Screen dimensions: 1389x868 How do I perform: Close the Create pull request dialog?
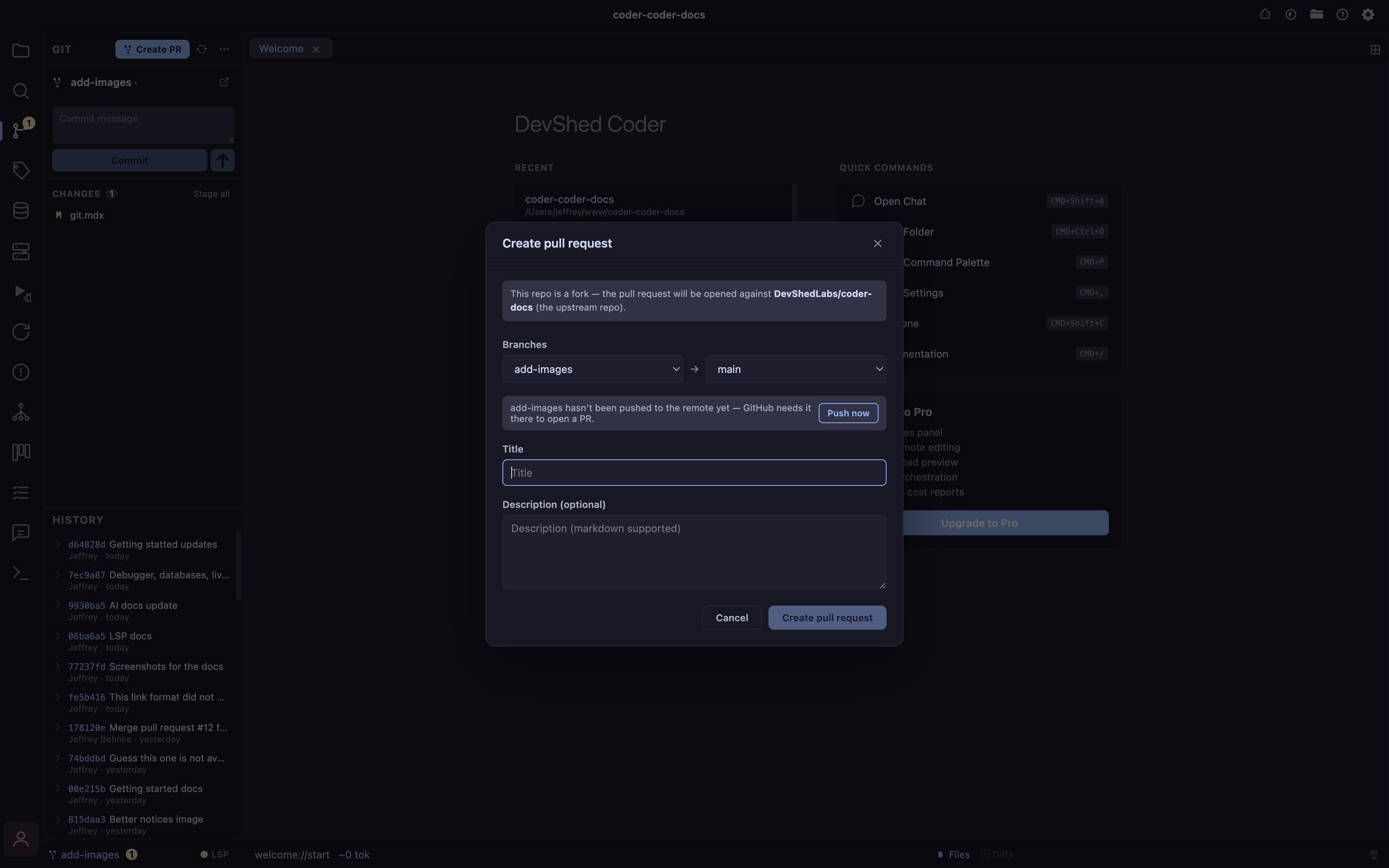pyautogui.click(x=877, y=244)
